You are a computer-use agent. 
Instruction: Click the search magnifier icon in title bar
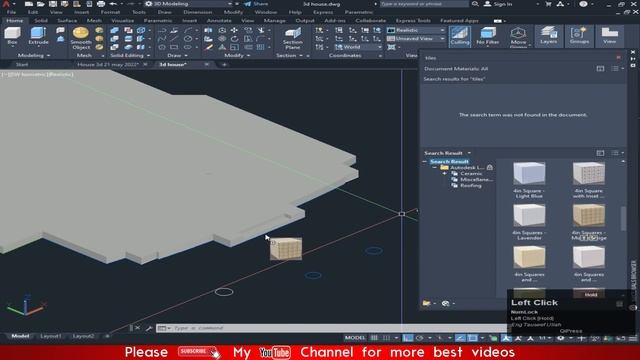tap(475, 4)
